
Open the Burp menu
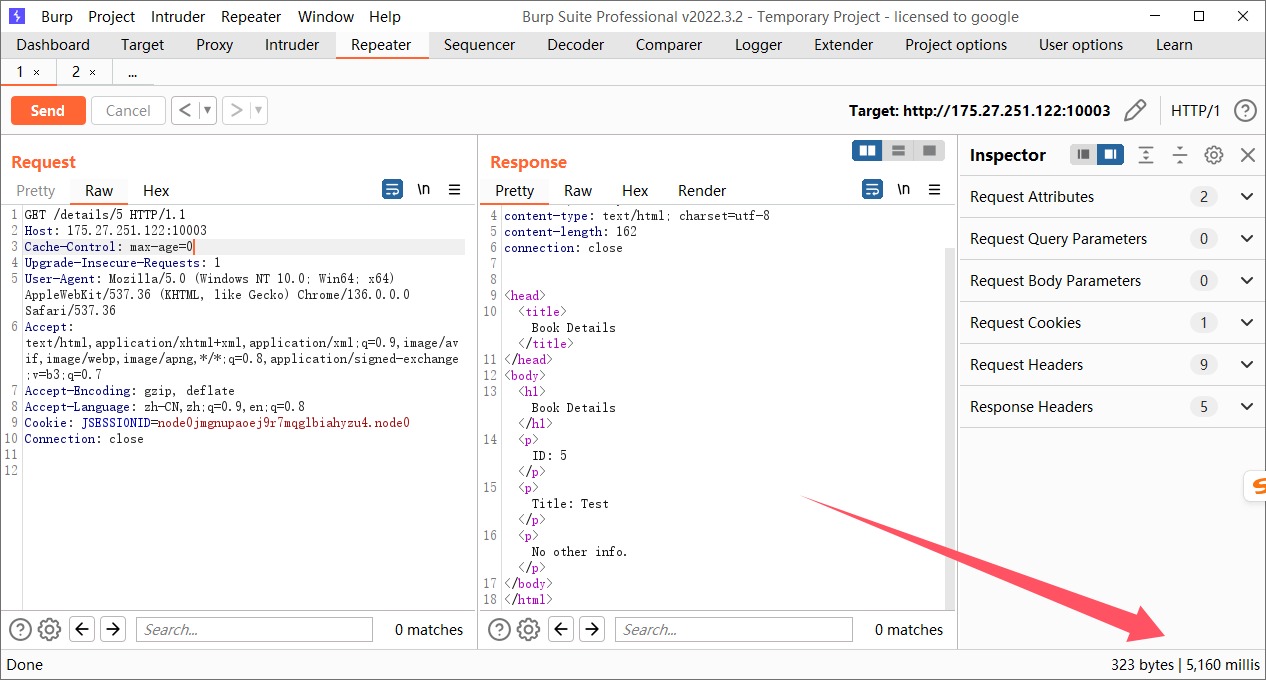point(57,16)
